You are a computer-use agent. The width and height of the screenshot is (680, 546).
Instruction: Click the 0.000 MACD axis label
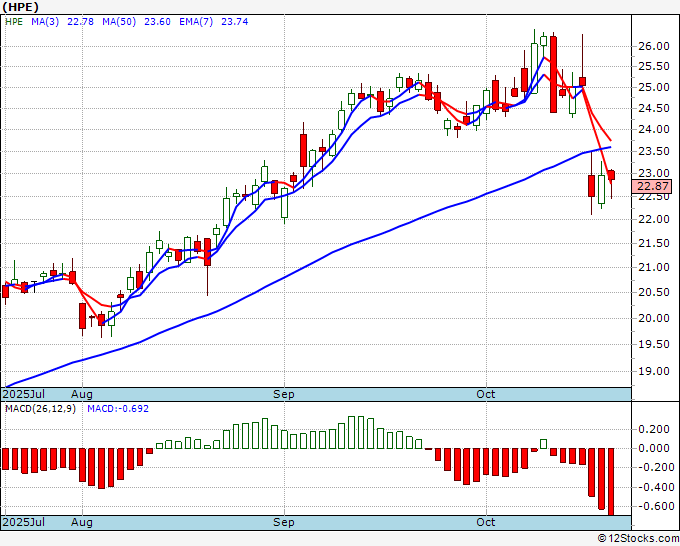tap(654, 448)
